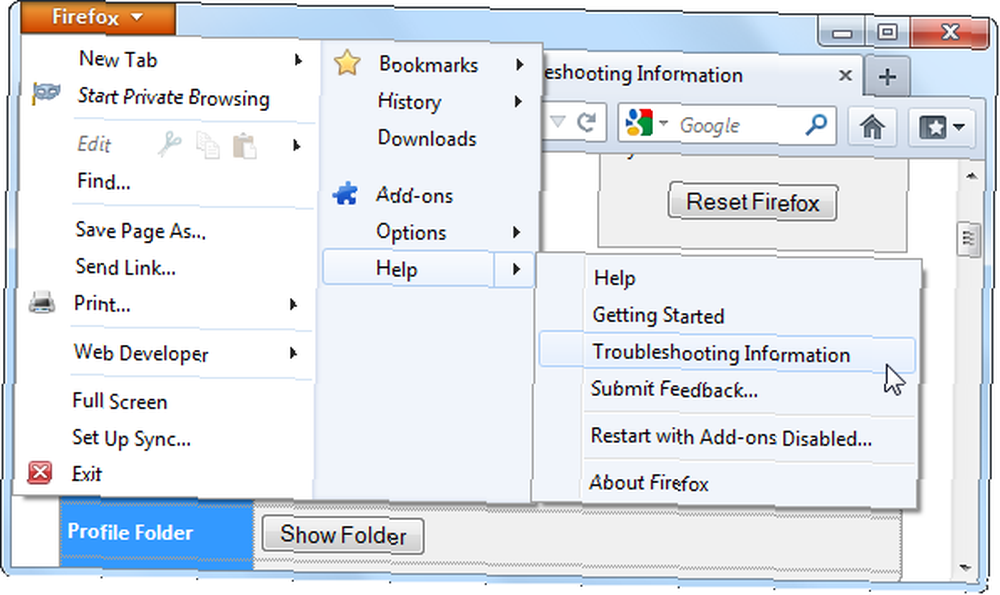Open a new tab with plus button
Image resolution: width=1000 pixels, height=595 pixels.
tap(886, 77)
